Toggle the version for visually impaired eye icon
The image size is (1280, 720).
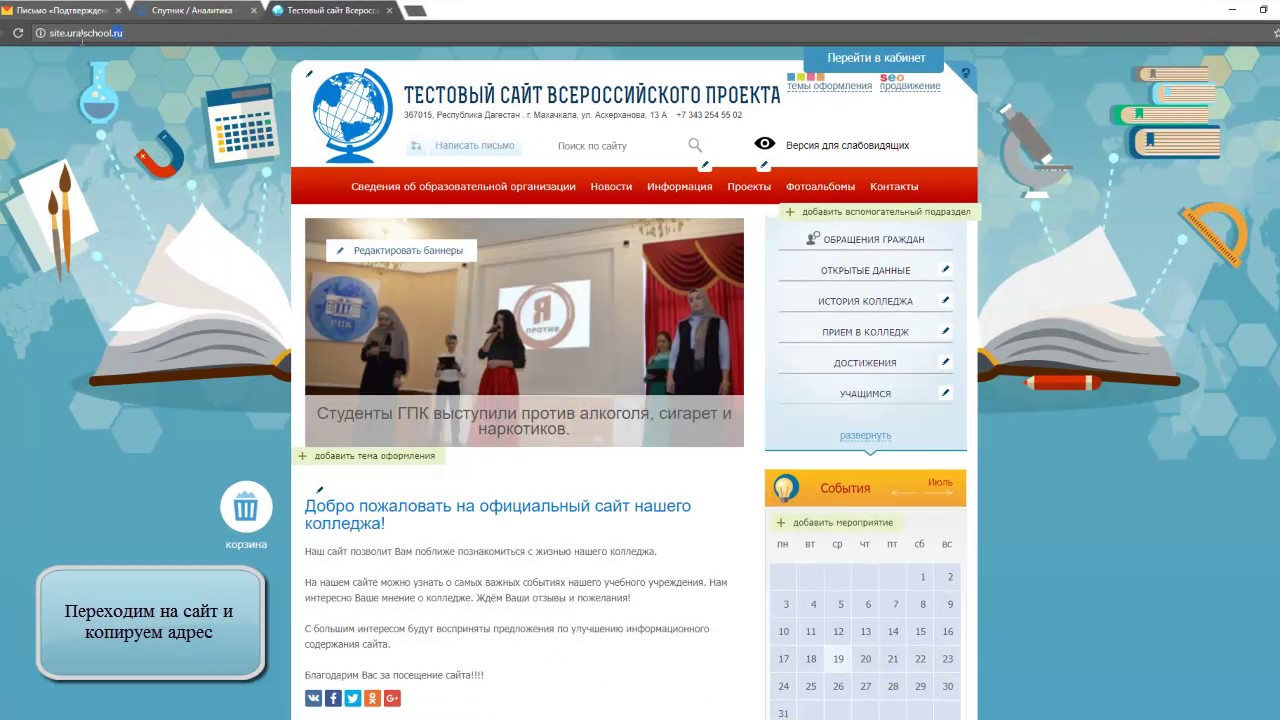click(765, 144)
